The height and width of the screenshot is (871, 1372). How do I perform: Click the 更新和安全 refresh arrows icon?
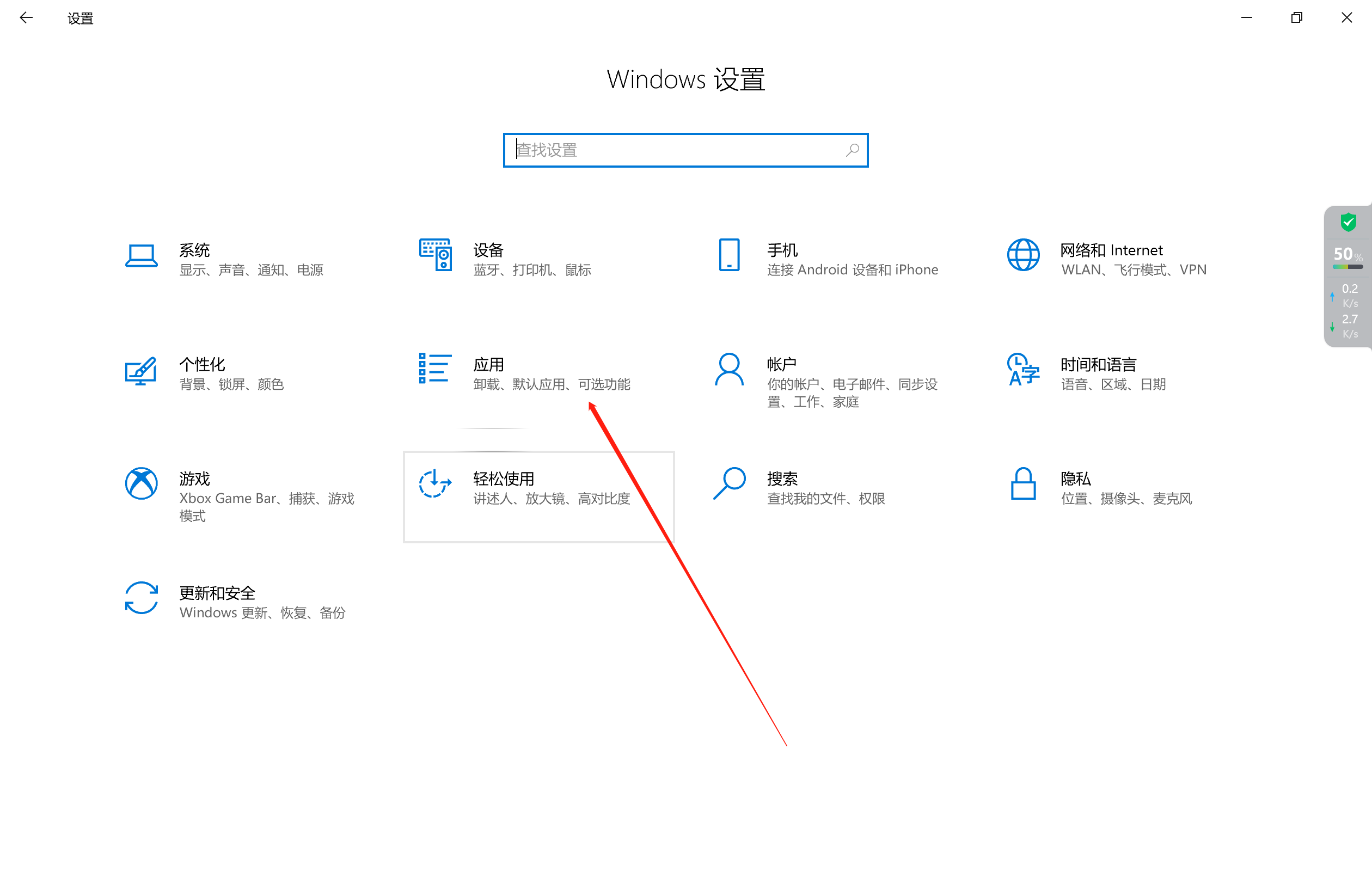(142, 598)
